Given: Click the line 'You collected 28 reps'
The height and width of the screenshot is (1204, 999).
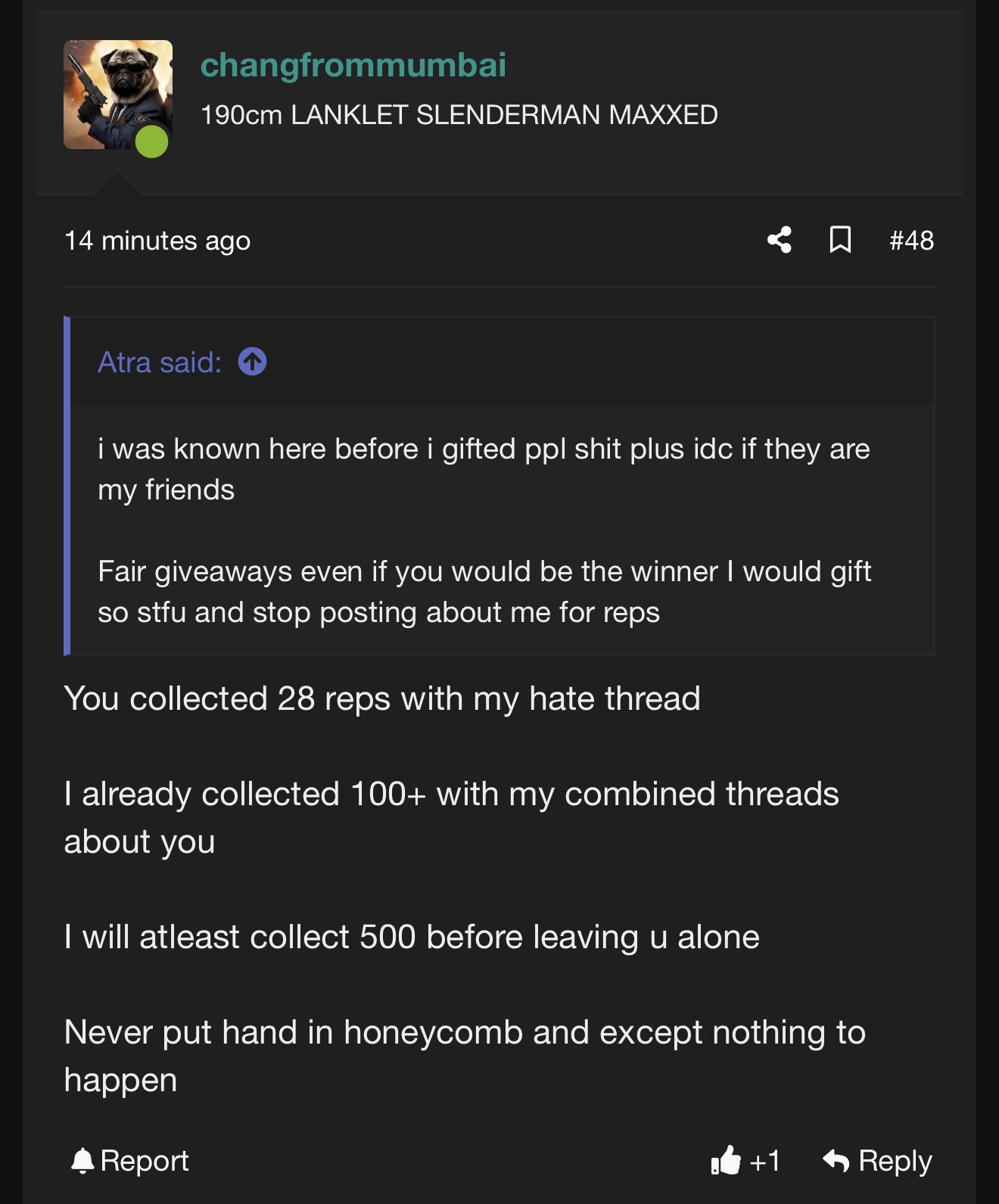Looking at the screenshot, I should click(x=382, y=698).
